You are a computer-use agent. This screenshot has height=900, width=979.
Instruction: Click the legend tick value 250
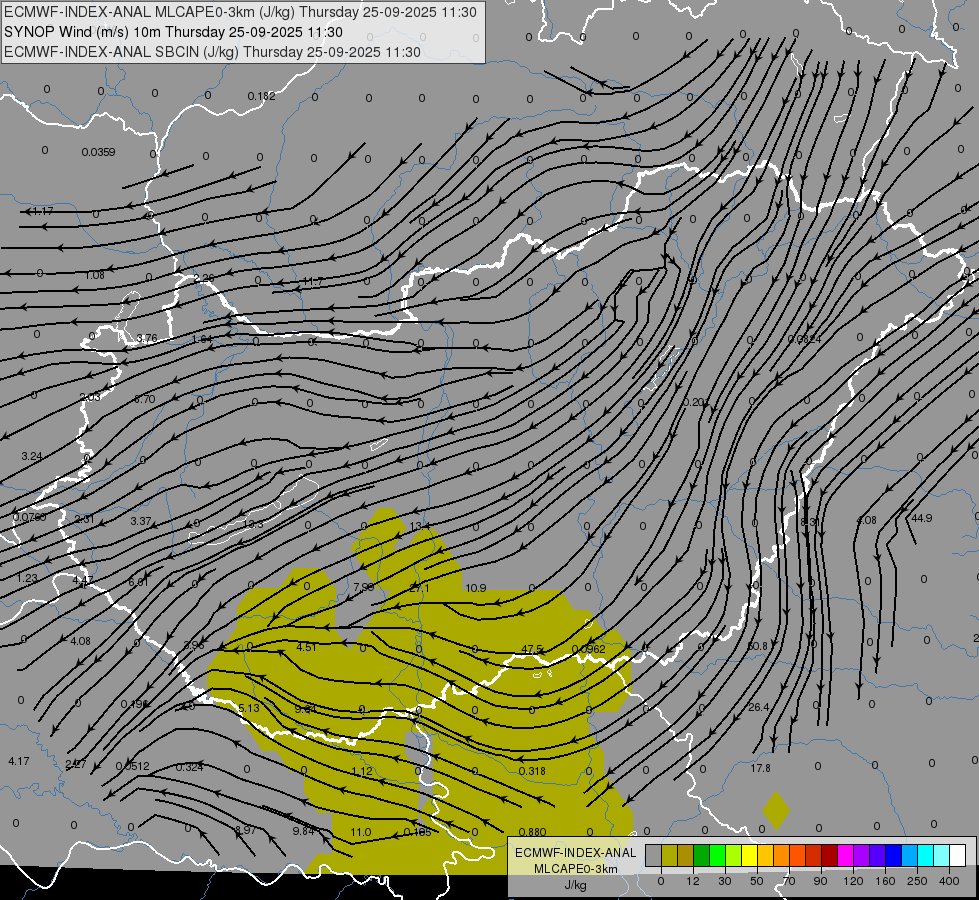[x=917, y=881]
